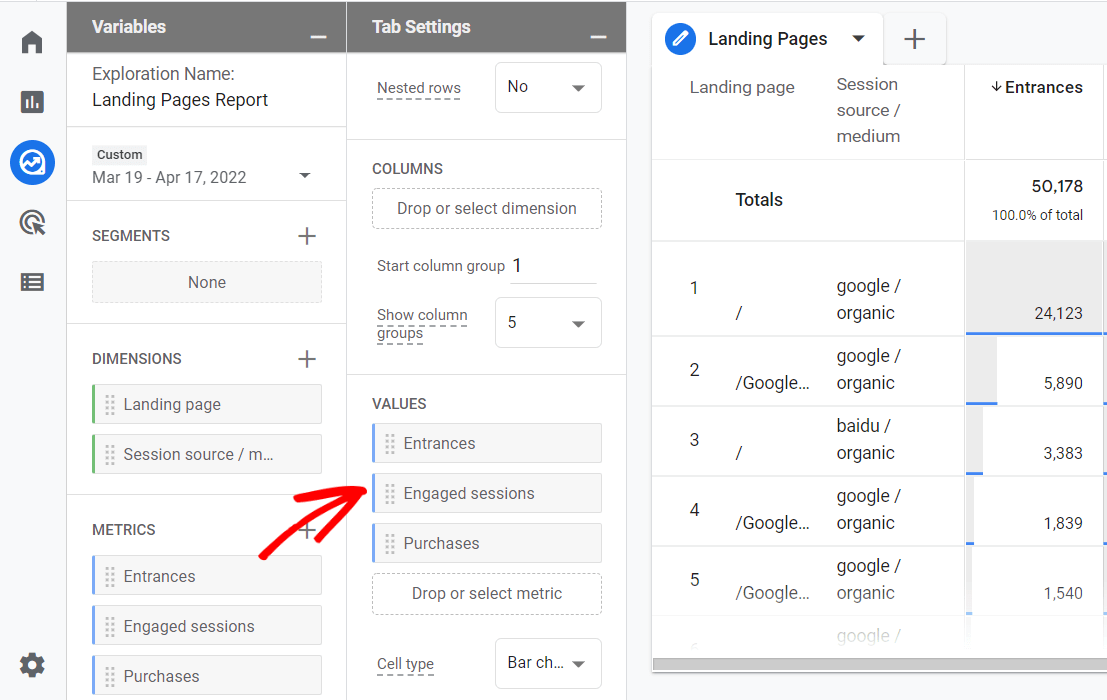Select the Explore compass icon
1107x700 pixels.
(x=32, y=162)
